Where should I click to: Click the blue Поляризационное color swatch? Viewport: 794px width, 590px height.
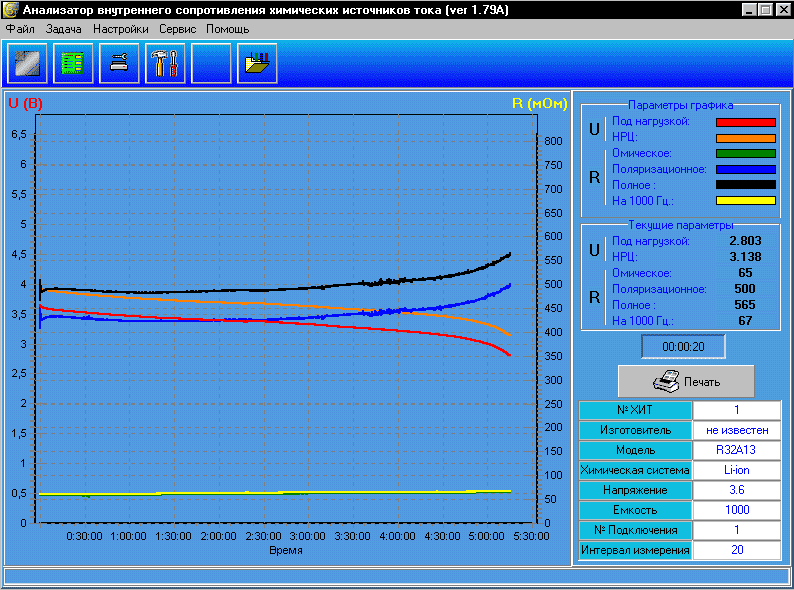click(745, 169)
